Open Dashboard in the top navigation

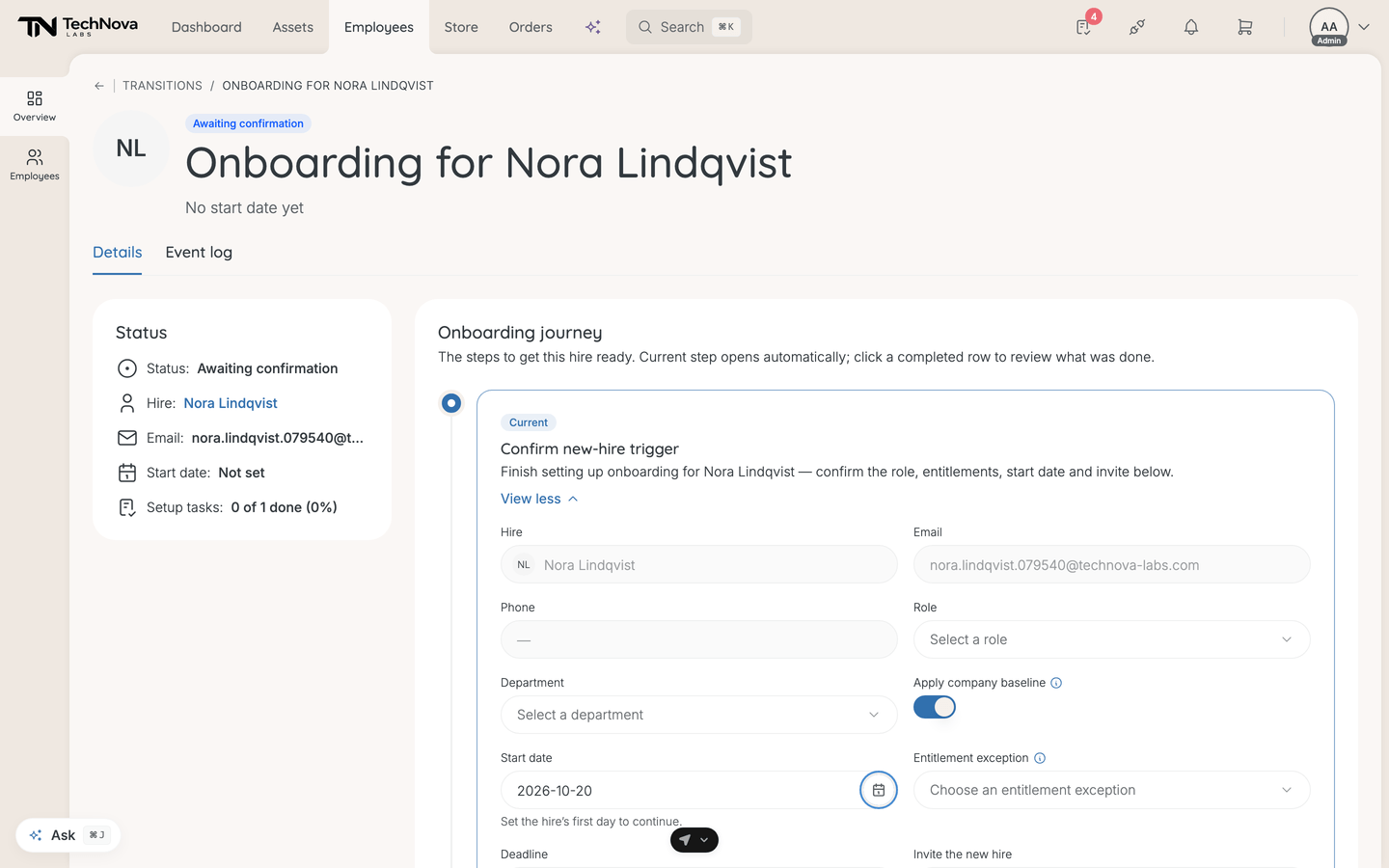(x=206, y=27)
